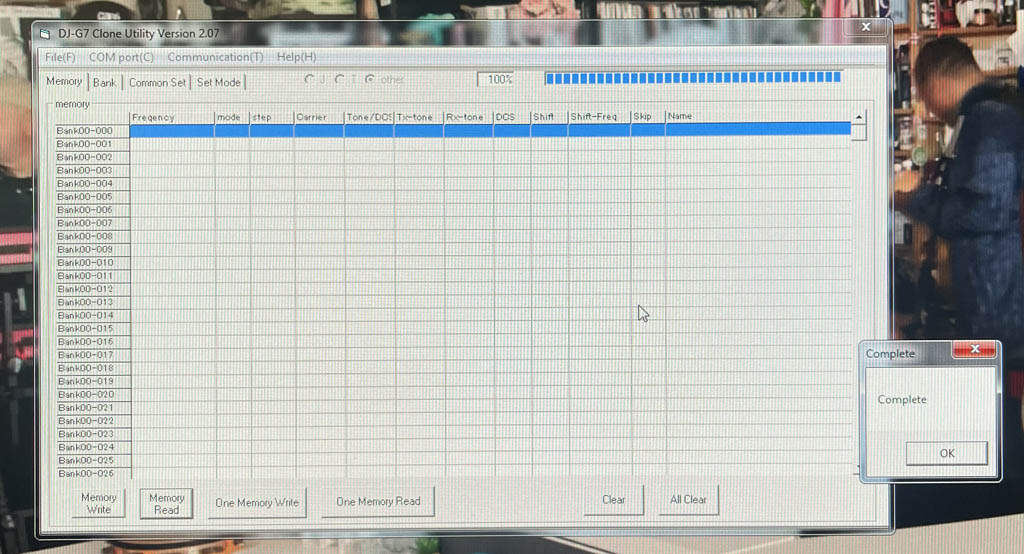Select the T radio button
The height and width of the screenshot is (554, 1024).
(339, 79)
